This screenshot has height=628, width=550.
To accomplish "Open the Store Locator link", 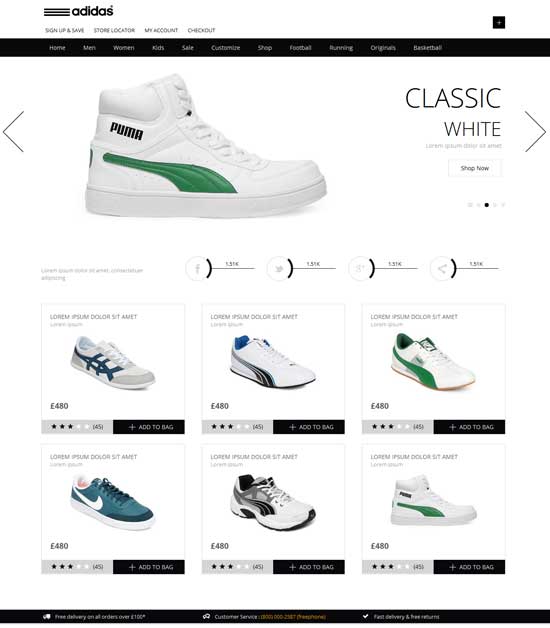I will click(114, 30).
